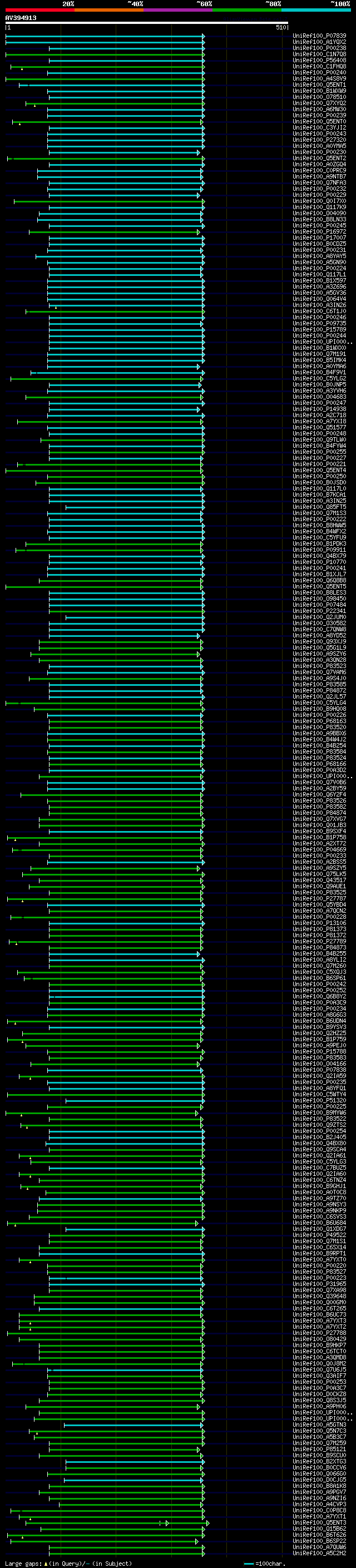356x1568 pixels.
Task: Select the UniRef100_A9NTB7 label
Action: 319,176
